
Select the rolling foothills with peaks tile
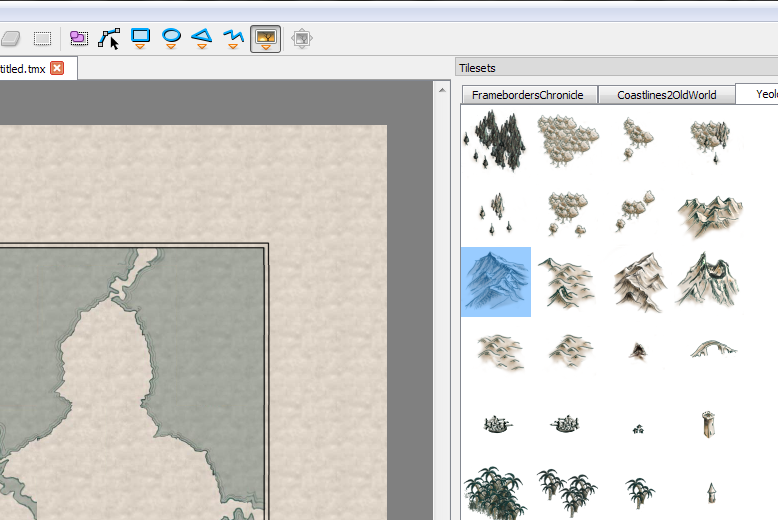(x=567, y=282)
